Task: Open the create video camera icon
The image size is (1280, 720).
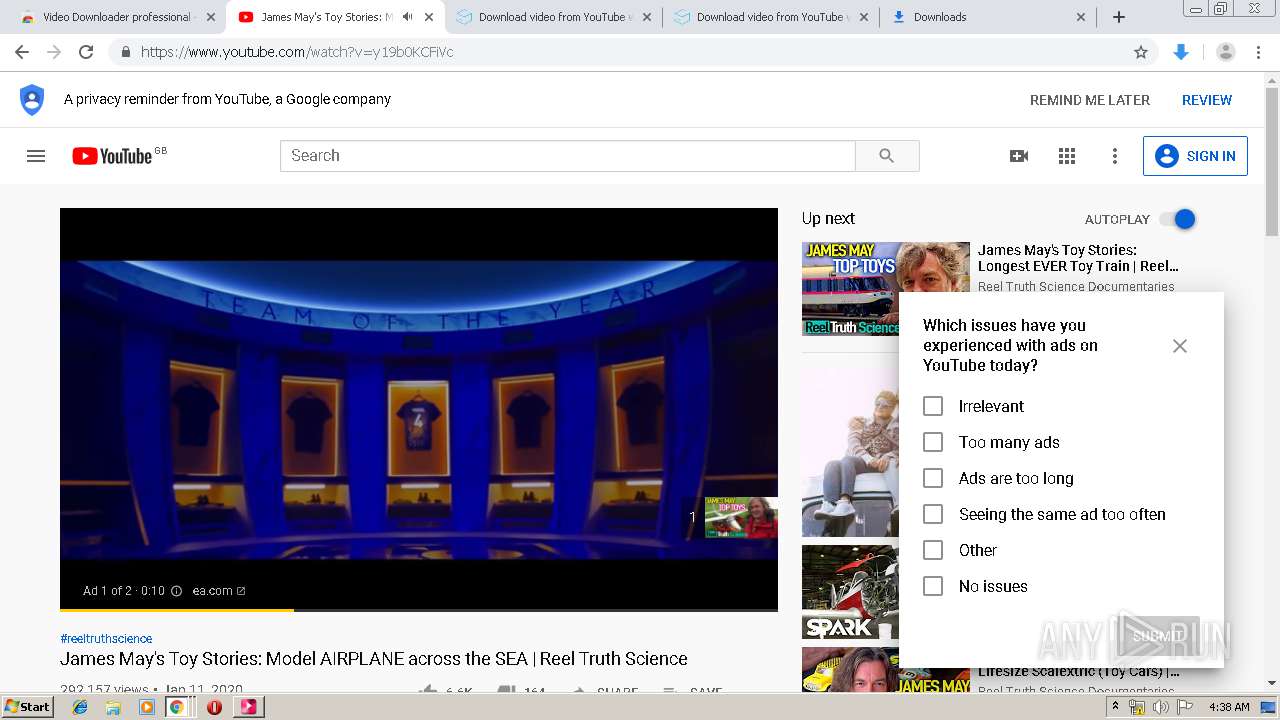Action: (1019, 156)
